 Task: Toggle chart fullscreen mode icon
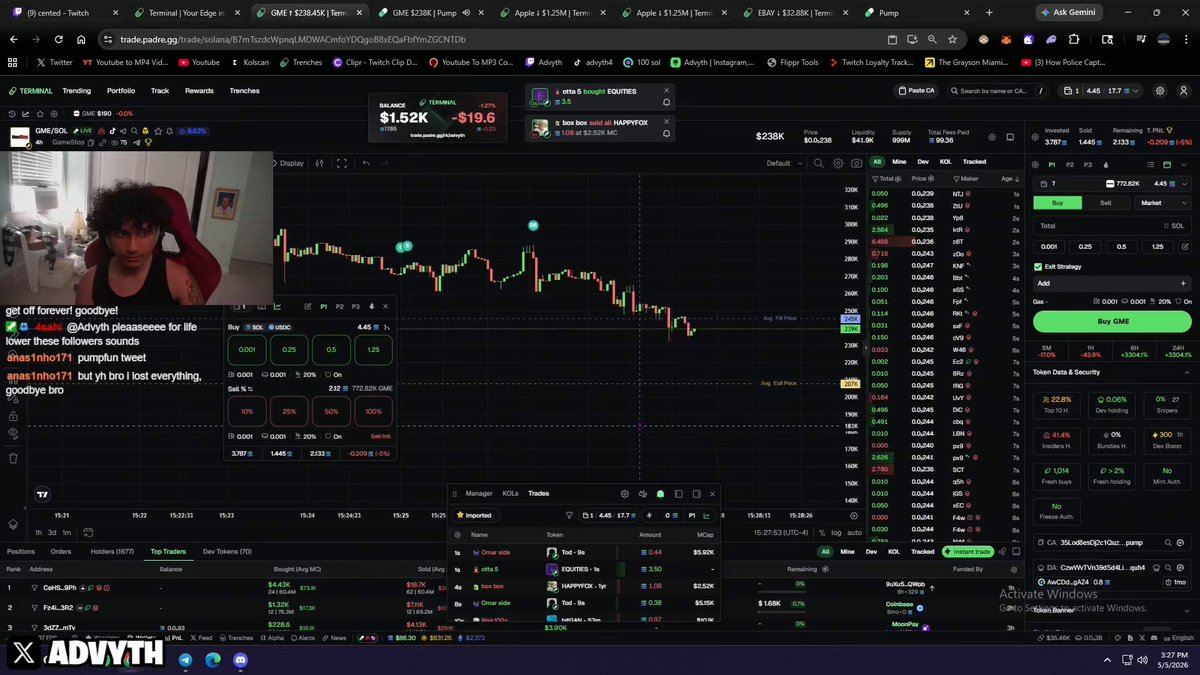[x=341, y=163]
